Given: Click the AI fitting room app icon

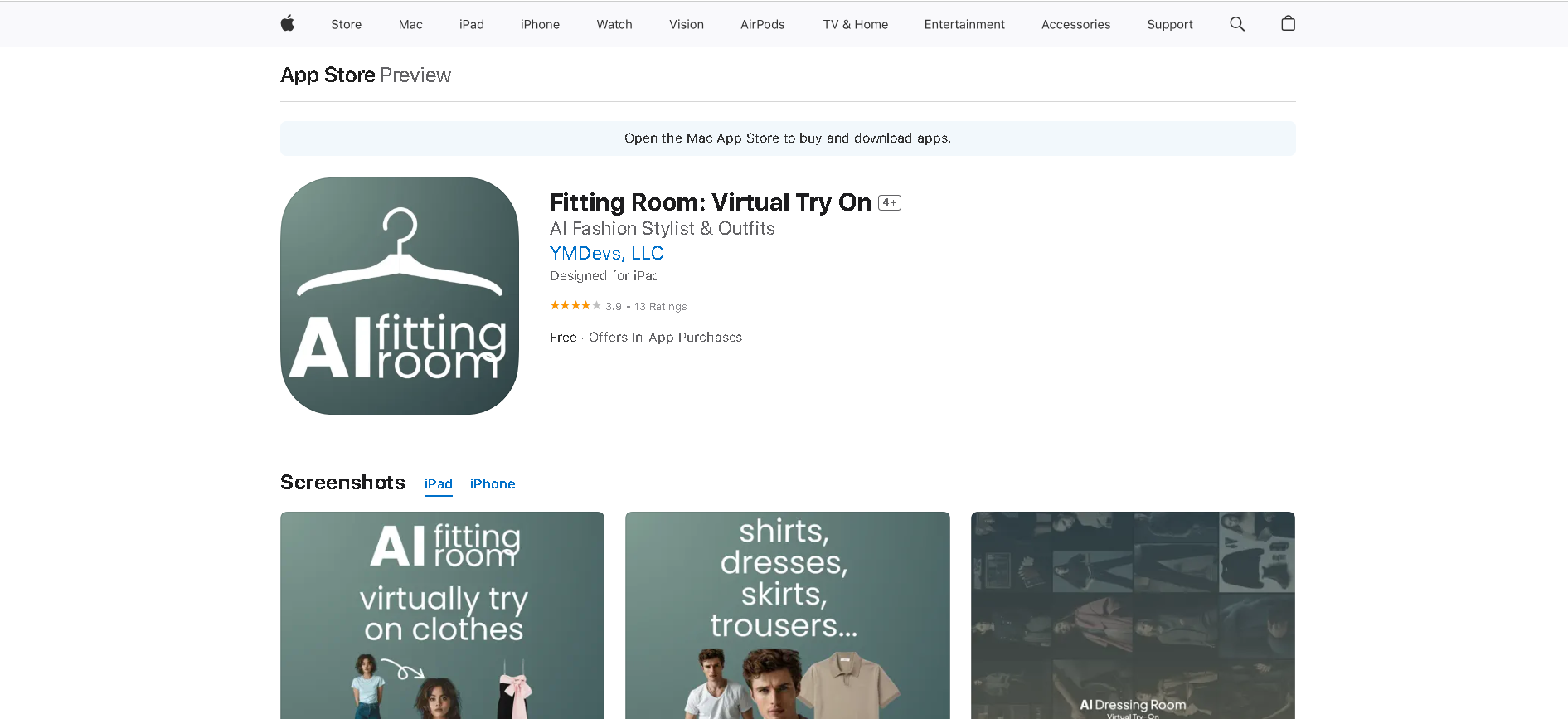Looking at the screenshot, I should 400,296.
